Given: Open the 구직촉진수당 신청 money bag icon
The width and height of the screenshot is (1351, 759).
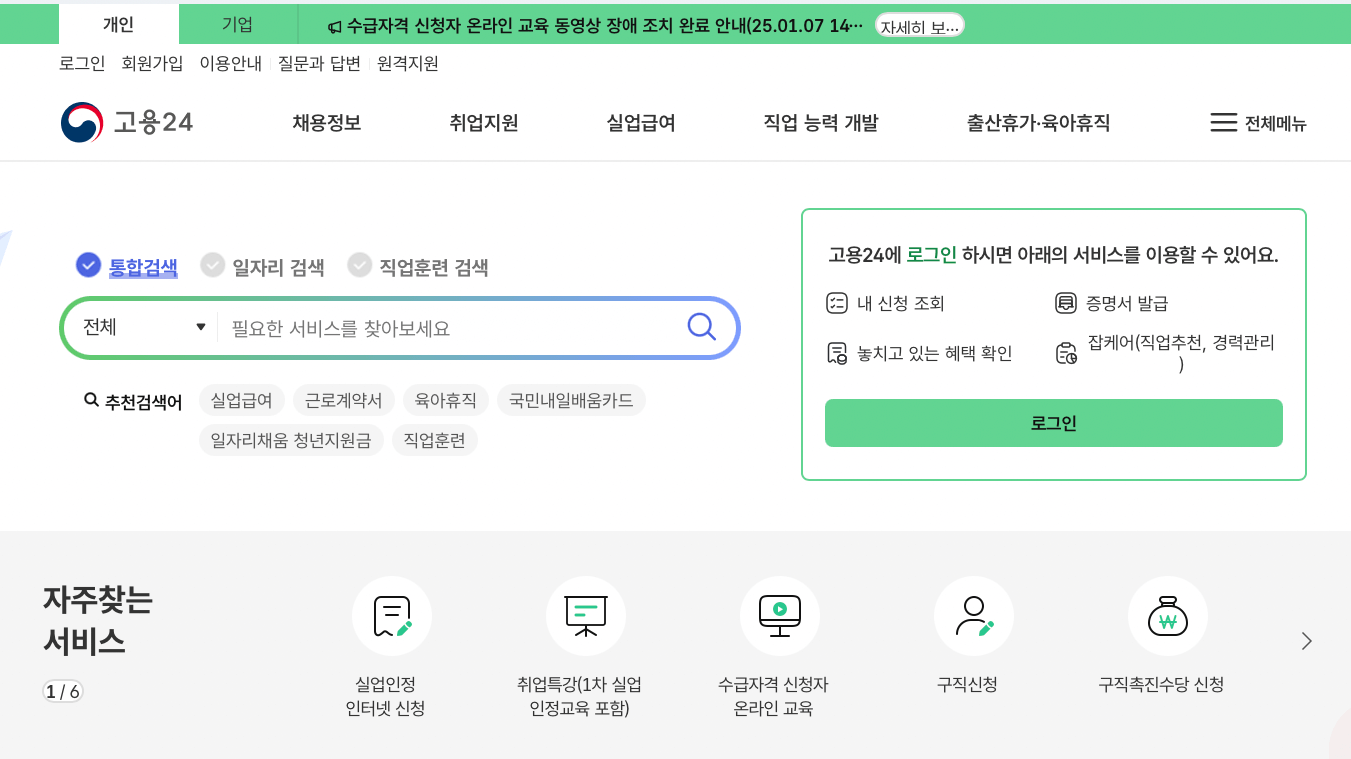Looking at the screenshot, I should click(x=1167, y=616).
